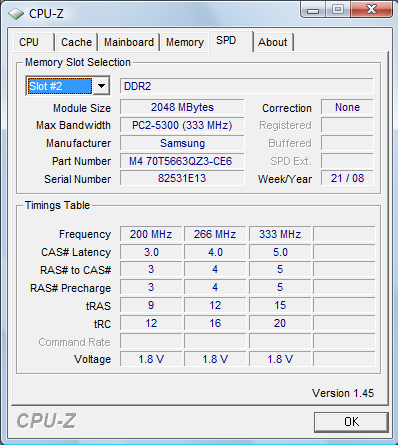This screenshot has height=445, width=399.
Task: Switch to the Mainboard tab
Action: (129, 42)
